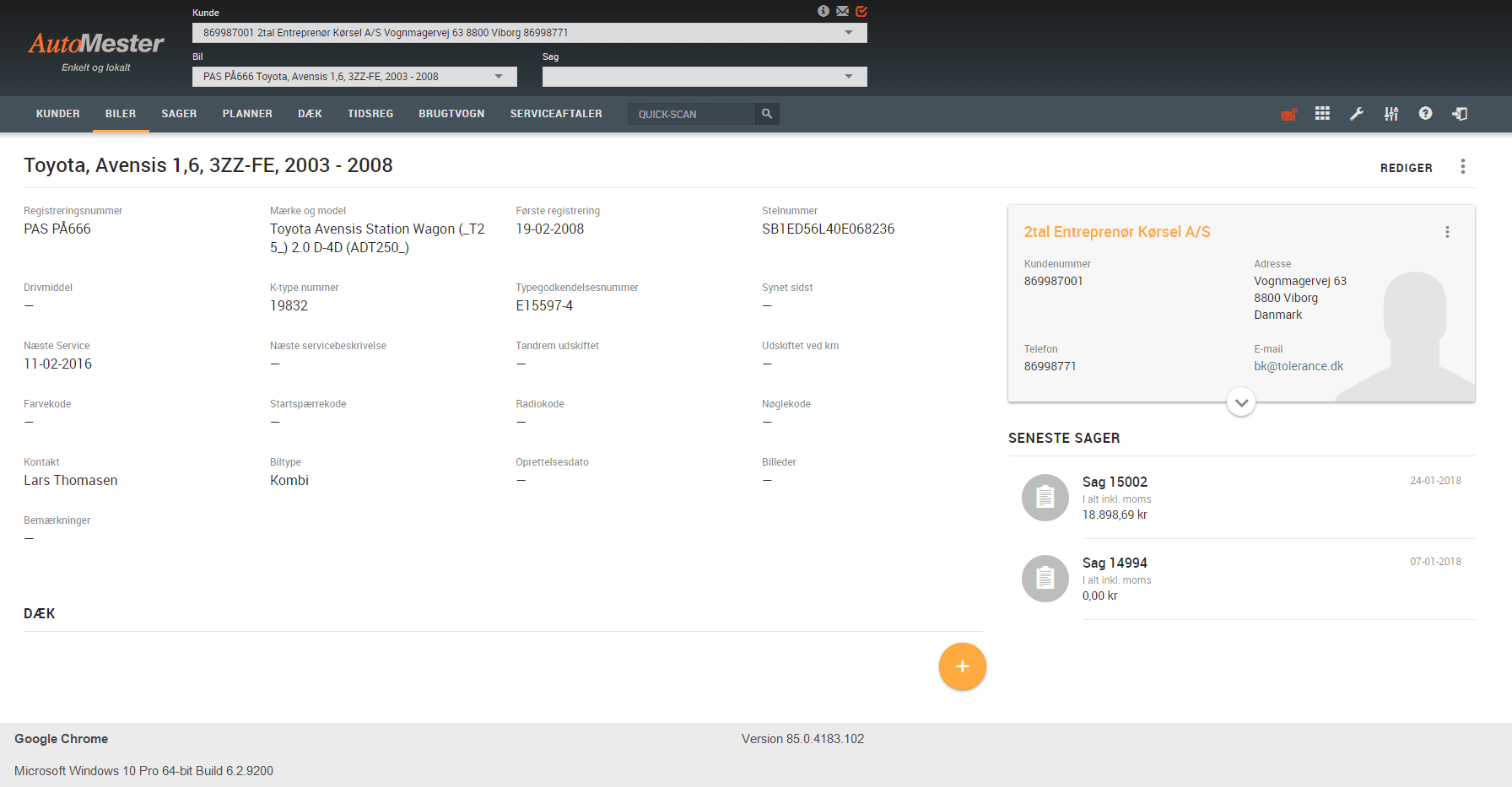Click the wrench tools icon
The width and height of the screenshot is (1512, 787).
[x=1357, y=114]
